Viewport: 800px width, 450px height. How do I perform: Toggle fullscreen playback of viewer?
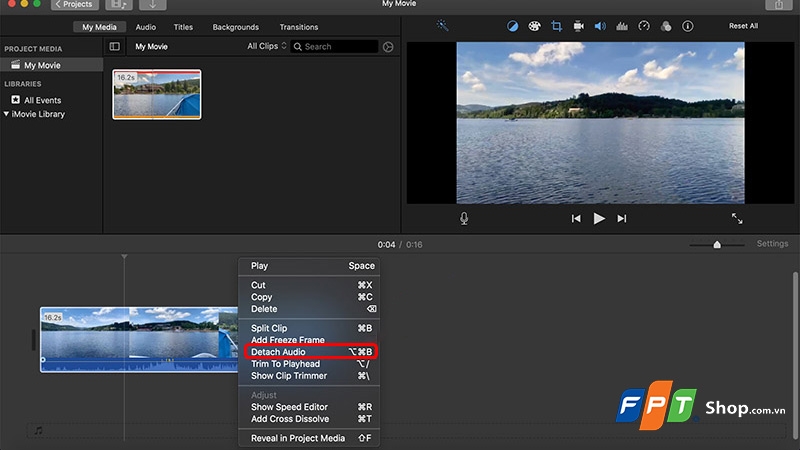click(x=737, y=218)
